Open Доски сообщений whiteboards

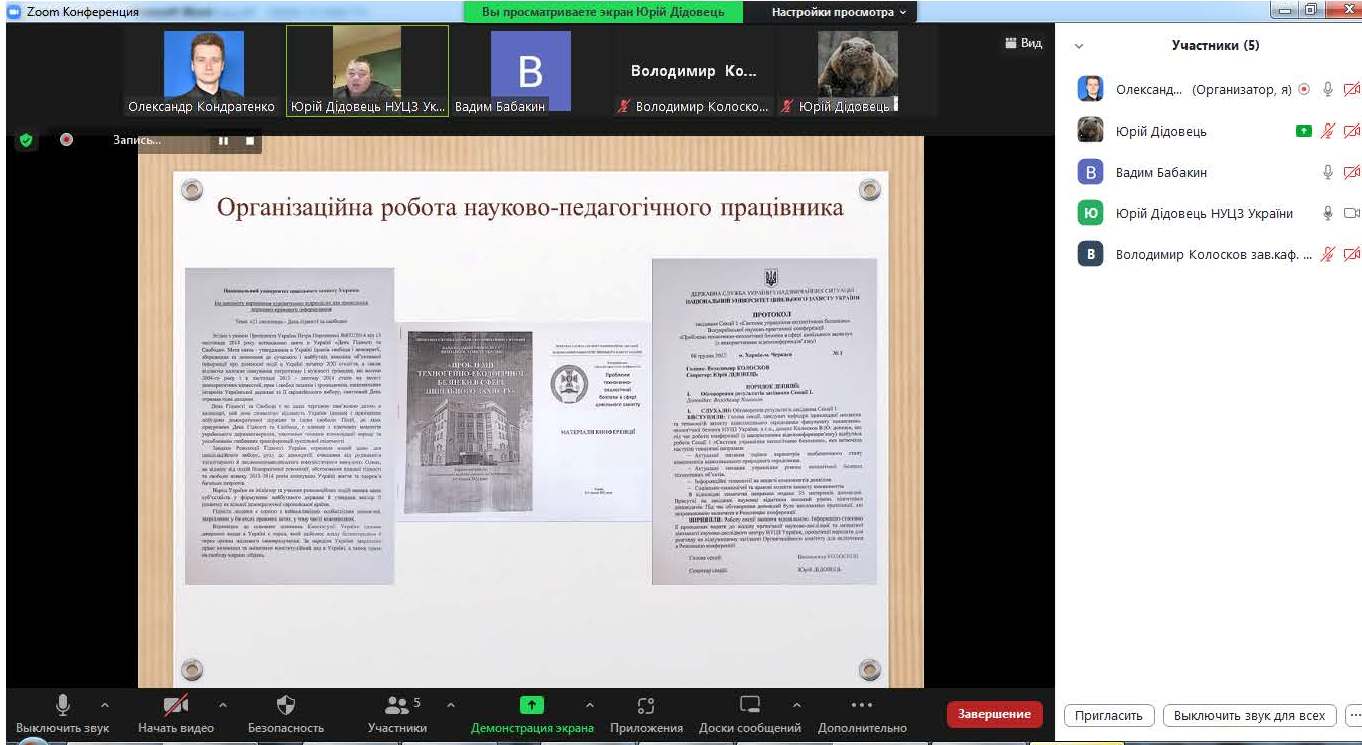(x=750, y=714)
